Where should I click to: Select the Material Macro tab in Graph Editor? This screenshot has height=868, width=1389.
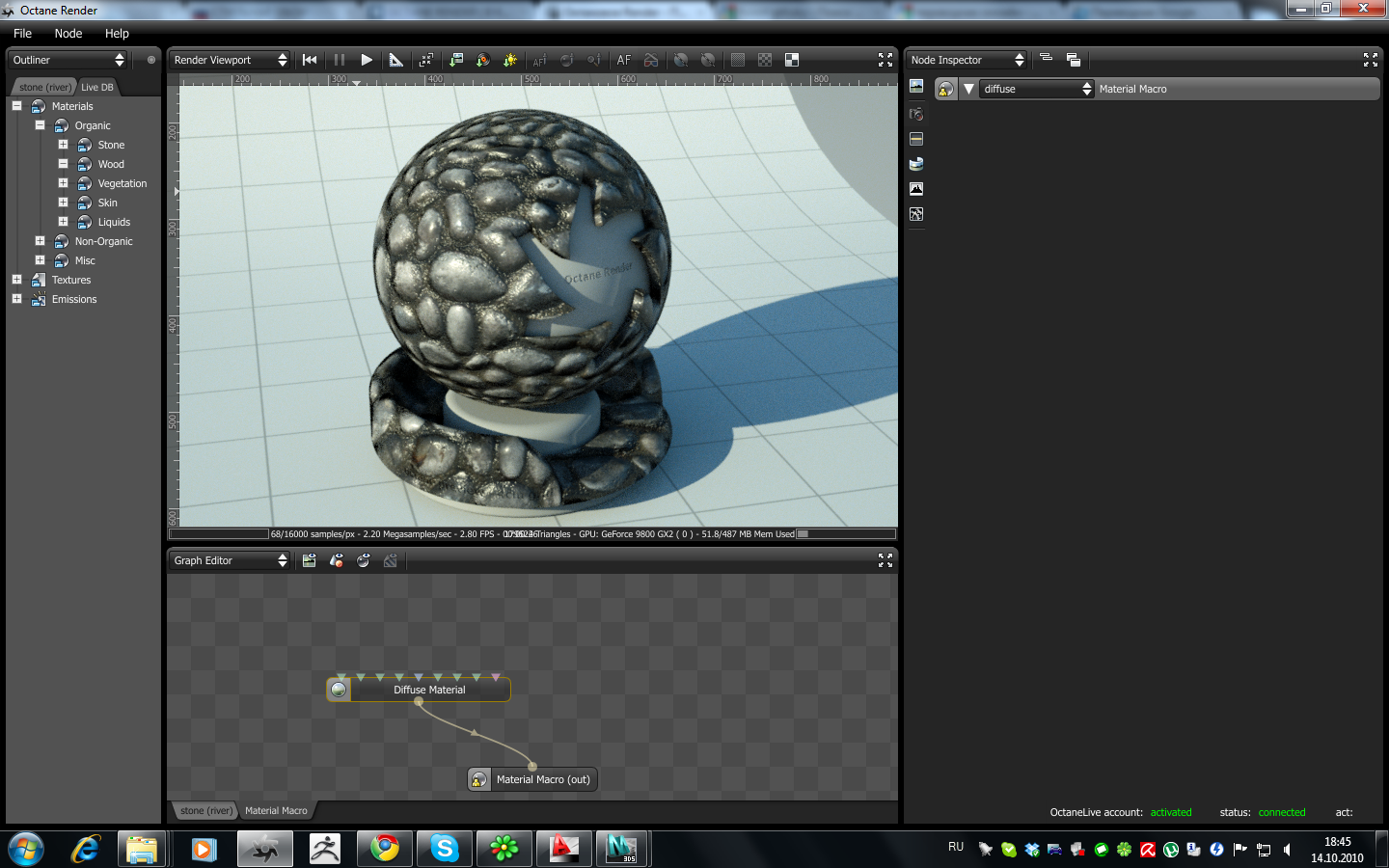pos(276,810)
